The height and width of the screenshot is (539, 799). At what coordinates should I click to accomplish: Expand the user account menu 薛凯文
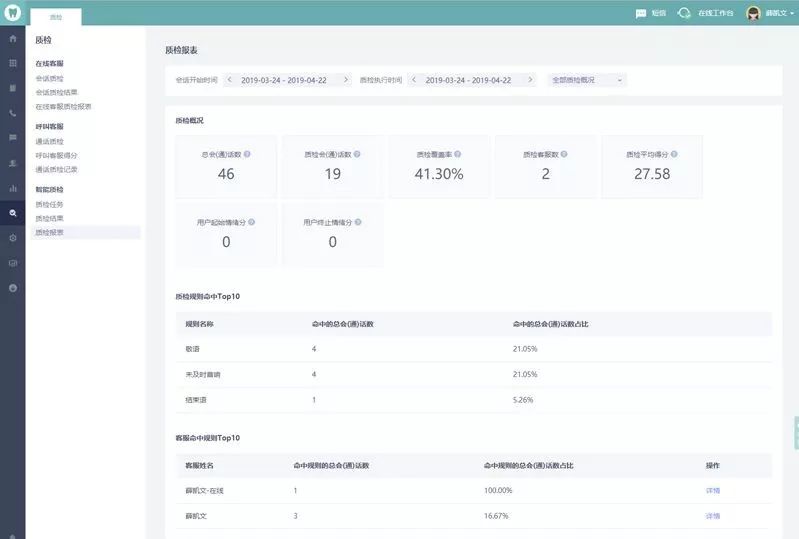[775, 13]
